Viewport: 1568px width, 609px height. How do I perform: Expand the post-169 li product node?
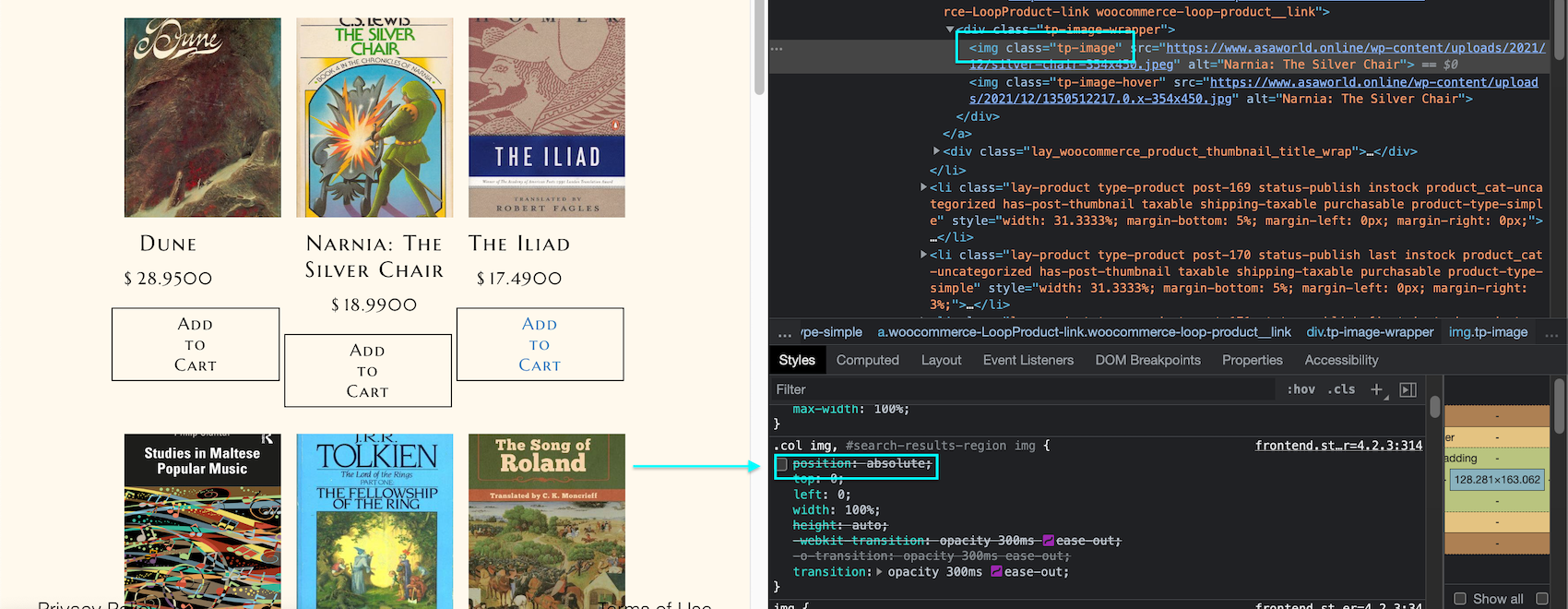923,187
